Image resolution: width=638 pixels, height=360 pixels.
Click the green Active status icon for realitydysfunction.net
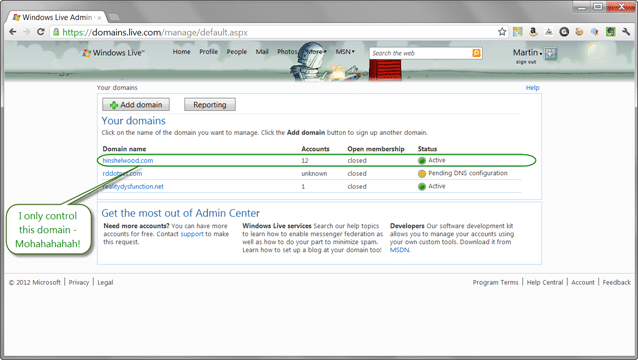[422, 187]
